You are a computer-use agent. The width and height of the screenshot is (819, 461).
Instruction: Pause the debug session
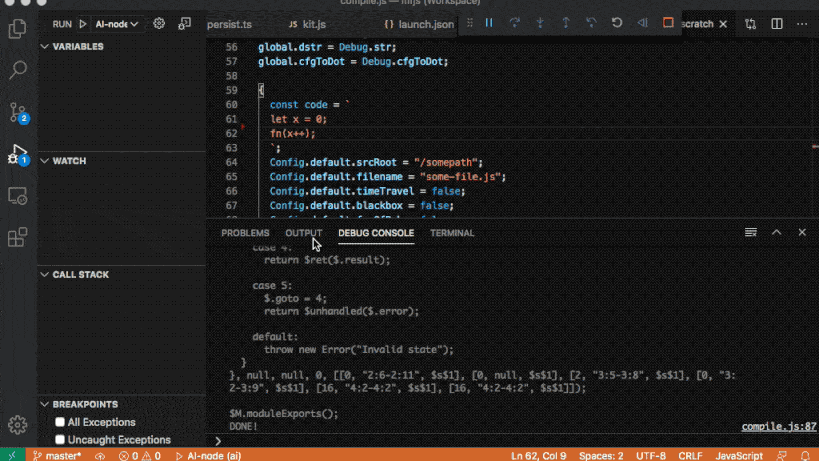point(489,23)
